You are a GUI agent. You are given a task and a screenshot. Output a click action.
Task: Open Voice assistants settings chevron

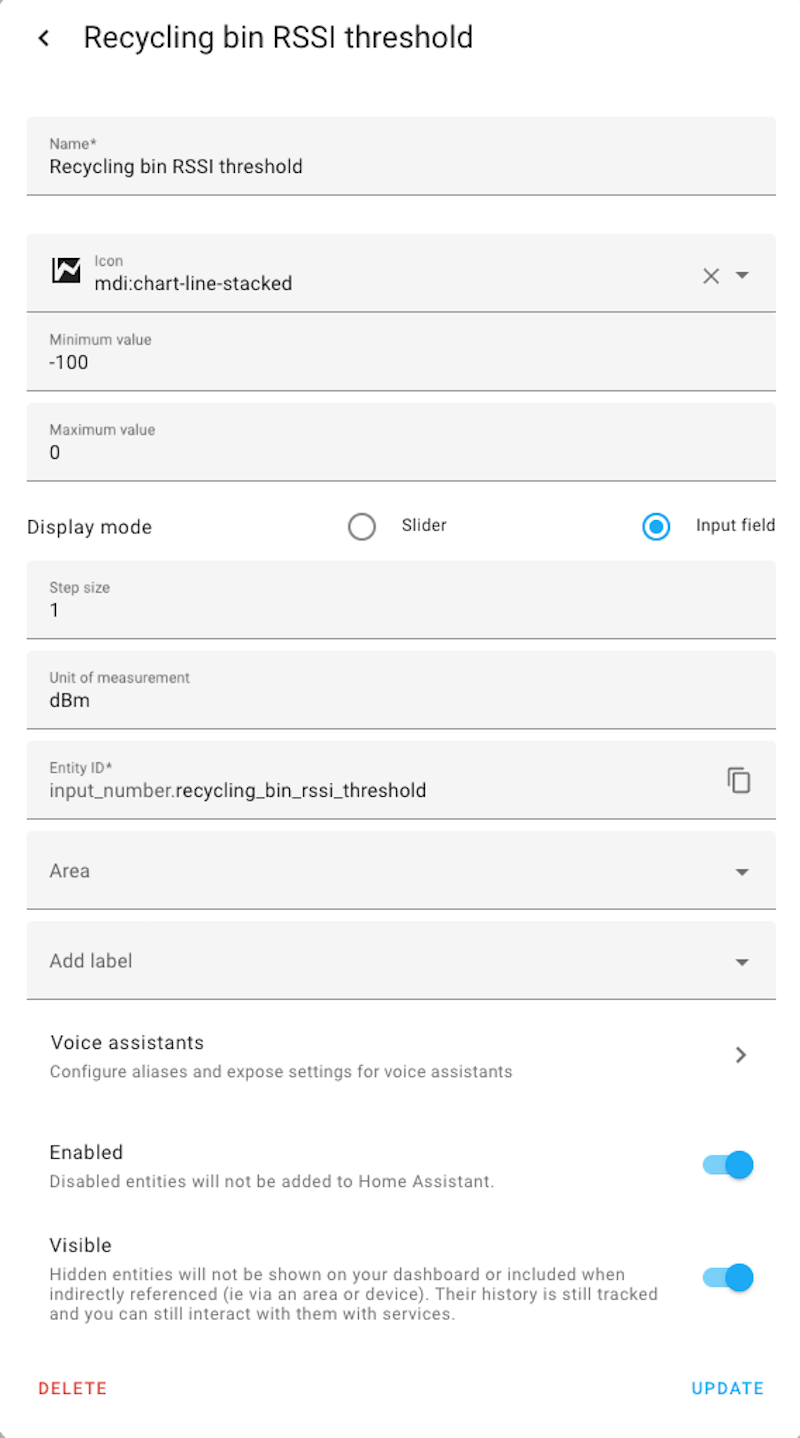[x=741, y=1055]
